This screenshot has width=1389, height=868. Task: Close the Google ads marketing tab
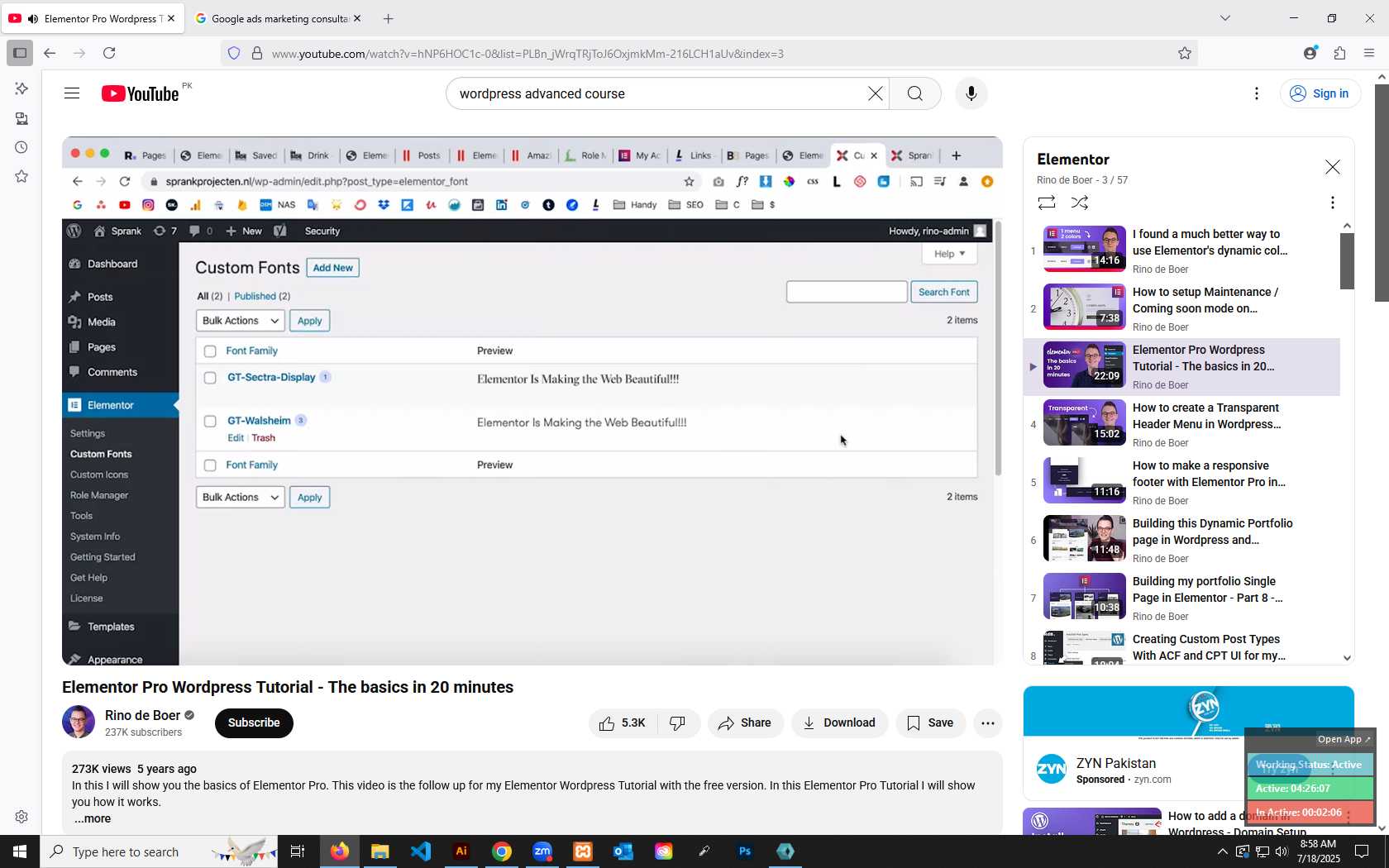pos(357,18)
